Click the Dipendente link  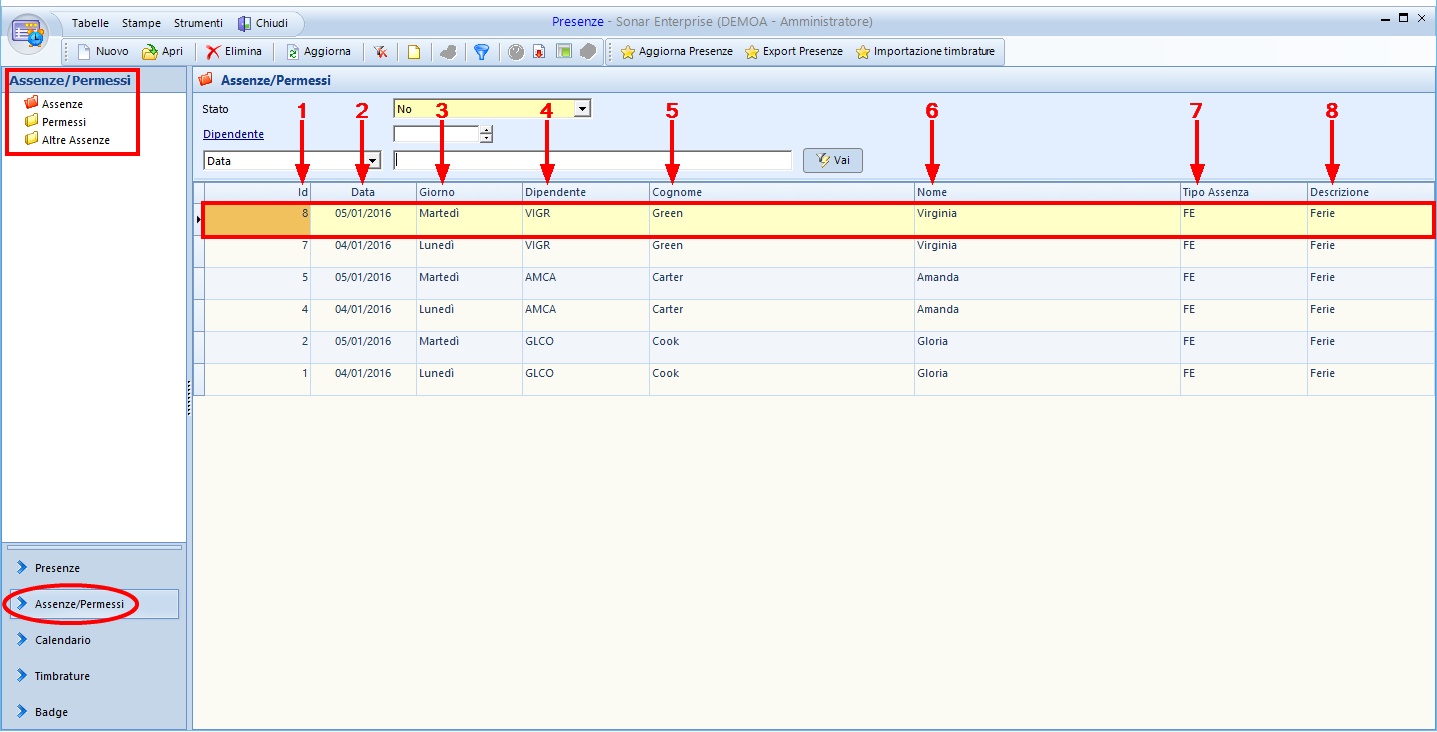(233, 134)
